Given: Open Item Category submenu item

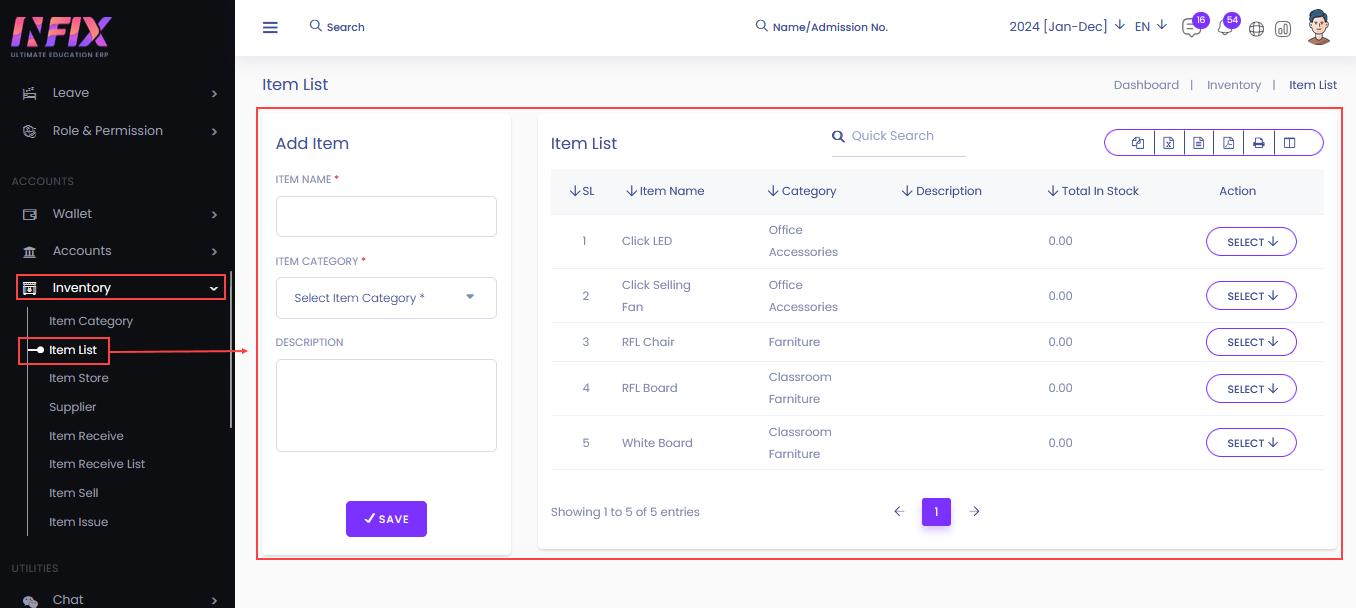Looking at the screenshot, I should point(91,321).
